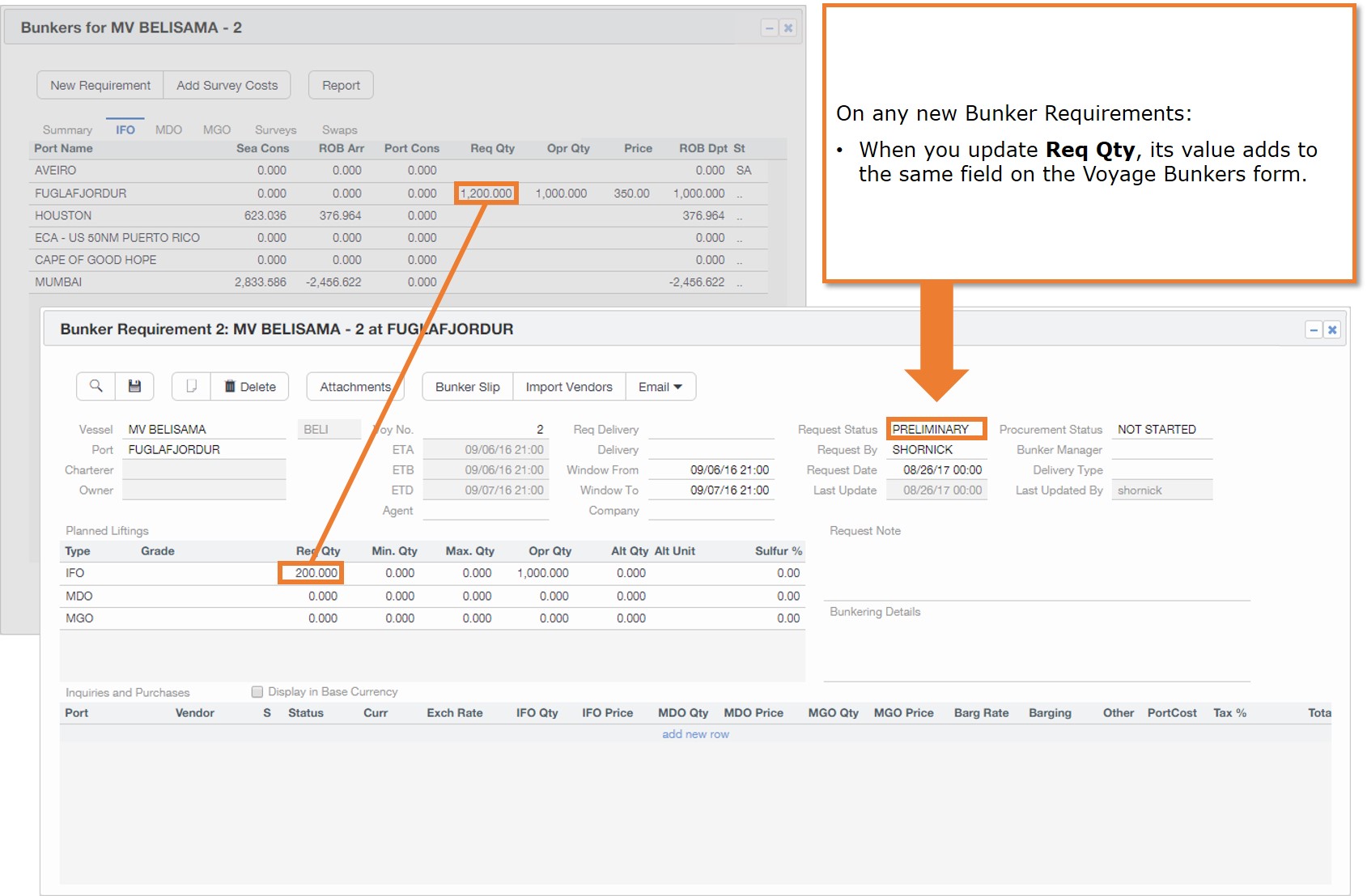This screenshot has width=1367, height=896.
Task: Expand the Email dropdown menu
Action: pyautogui.click(x=660, y=387)
